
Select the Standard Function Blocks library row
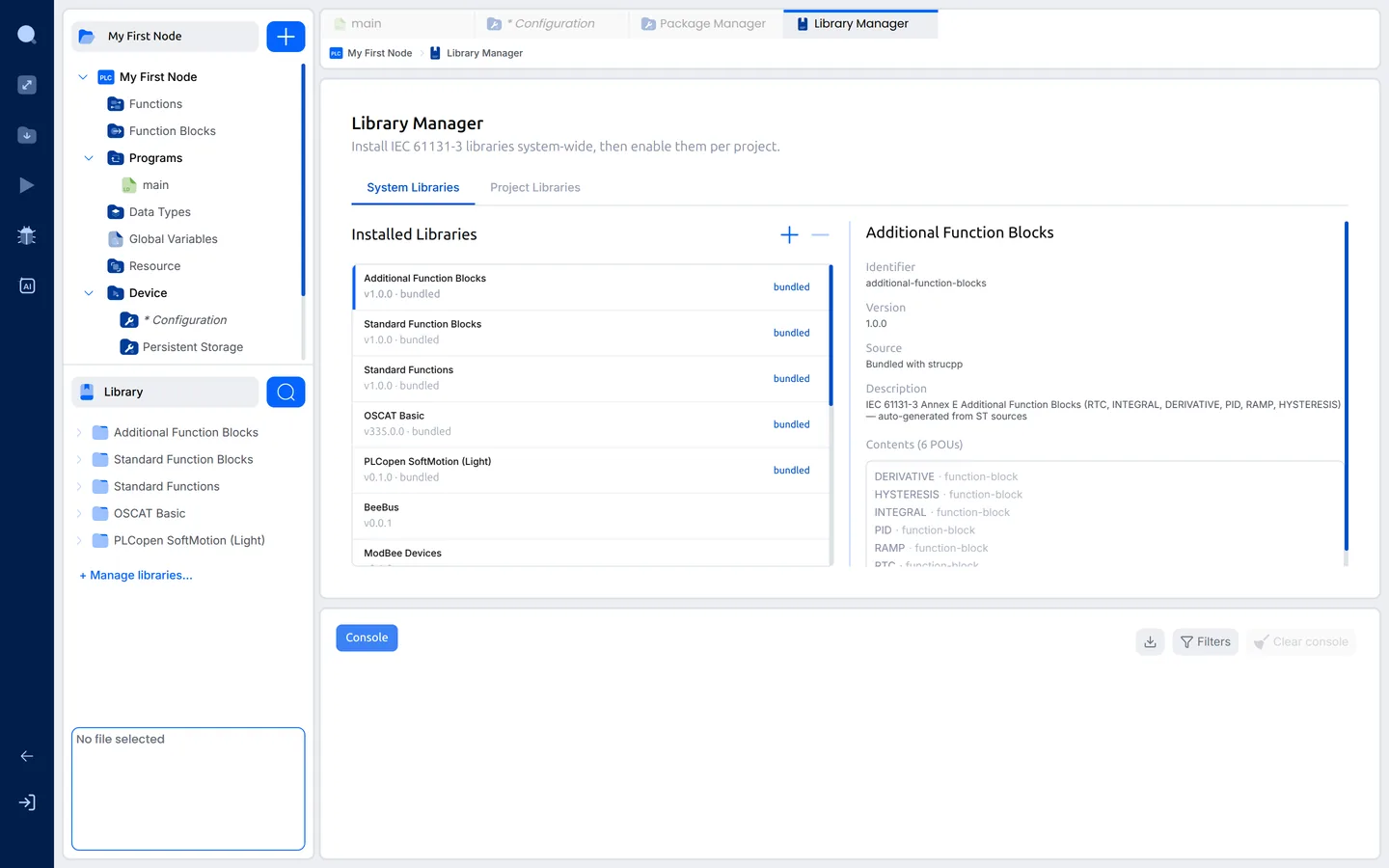[591, 332]
